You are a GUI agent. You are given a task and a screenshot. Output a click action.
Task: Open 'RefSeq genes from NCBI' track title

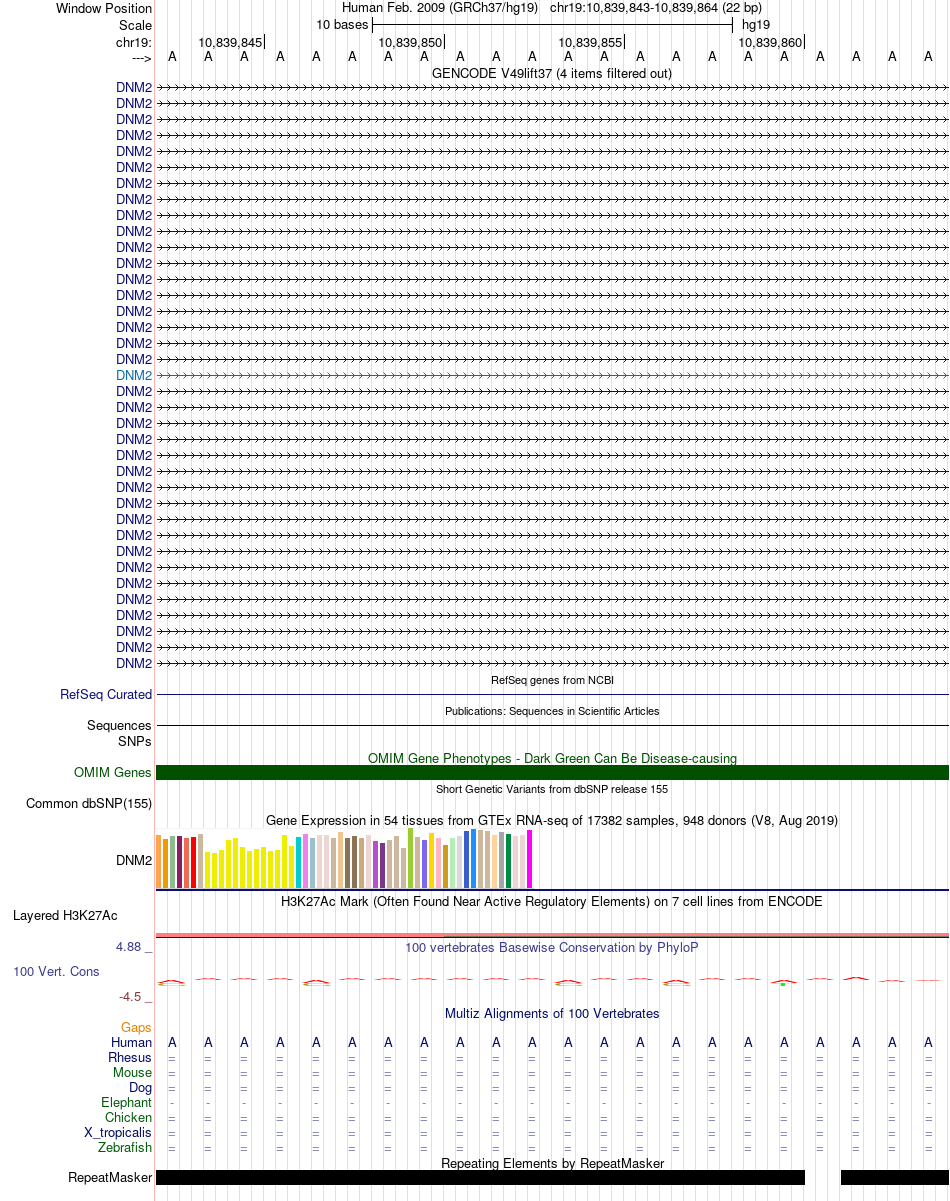(552, 680)
